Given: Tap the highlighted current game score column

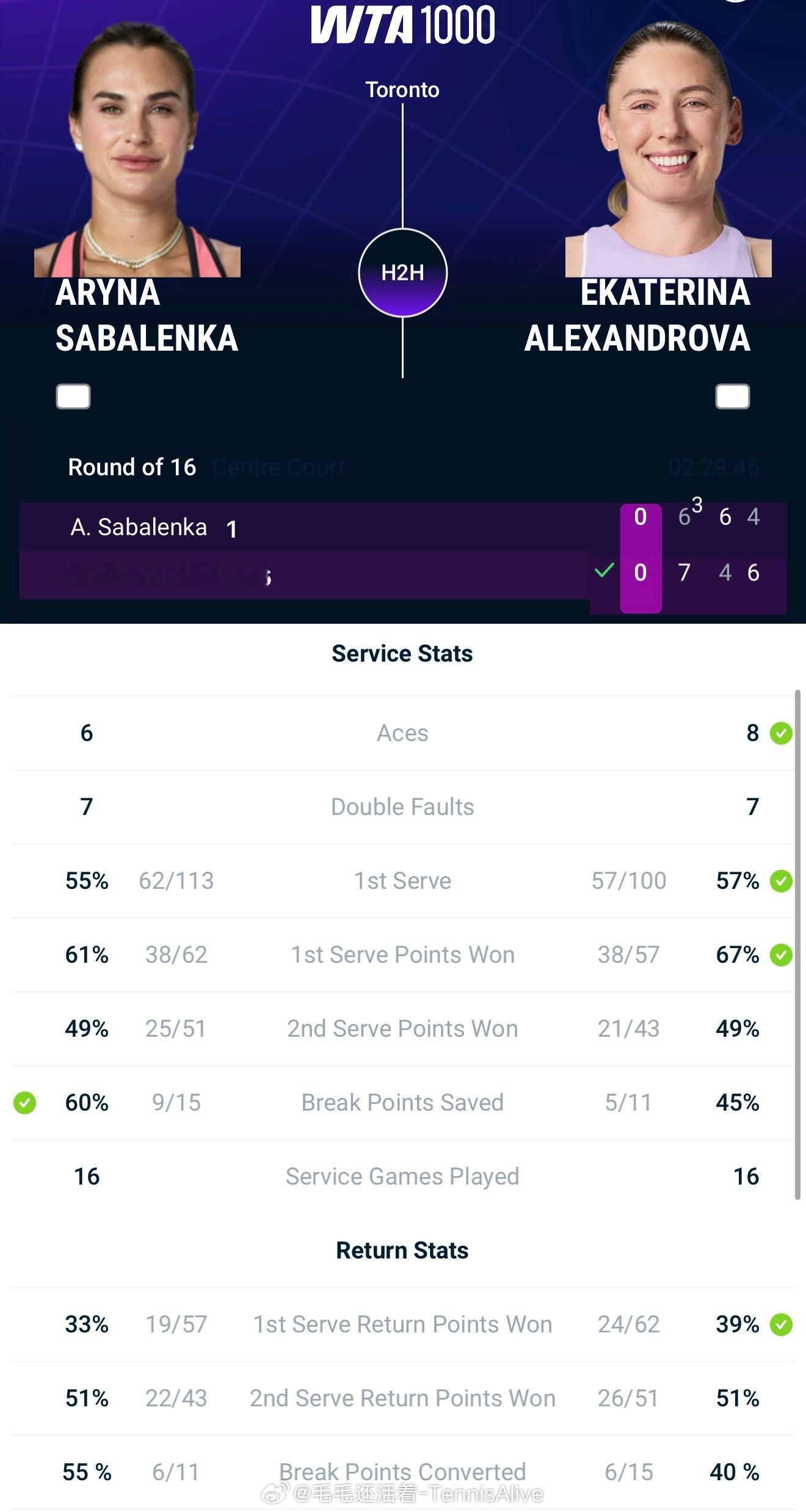Looking at the screenshot, I should [x=641, y=558].
